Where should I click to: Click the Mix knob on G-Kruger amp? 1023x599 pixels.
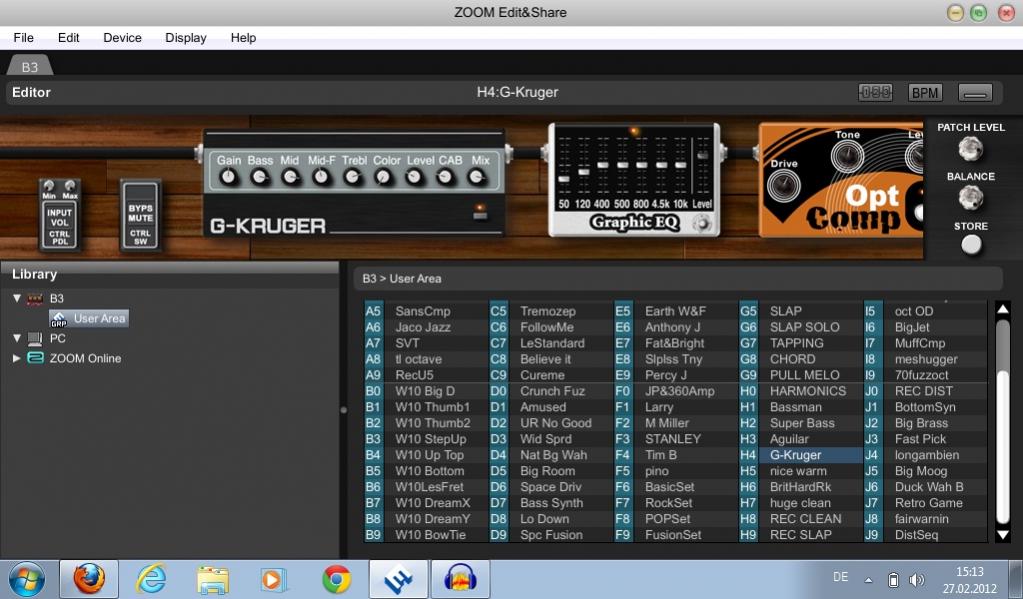(x=477, y=176)
